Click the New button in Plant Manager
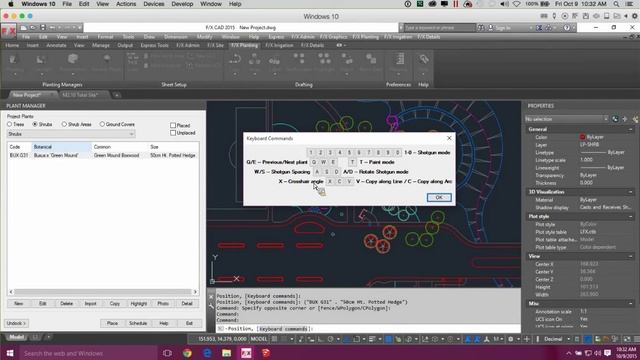640x360 pixels. (18, 304)
